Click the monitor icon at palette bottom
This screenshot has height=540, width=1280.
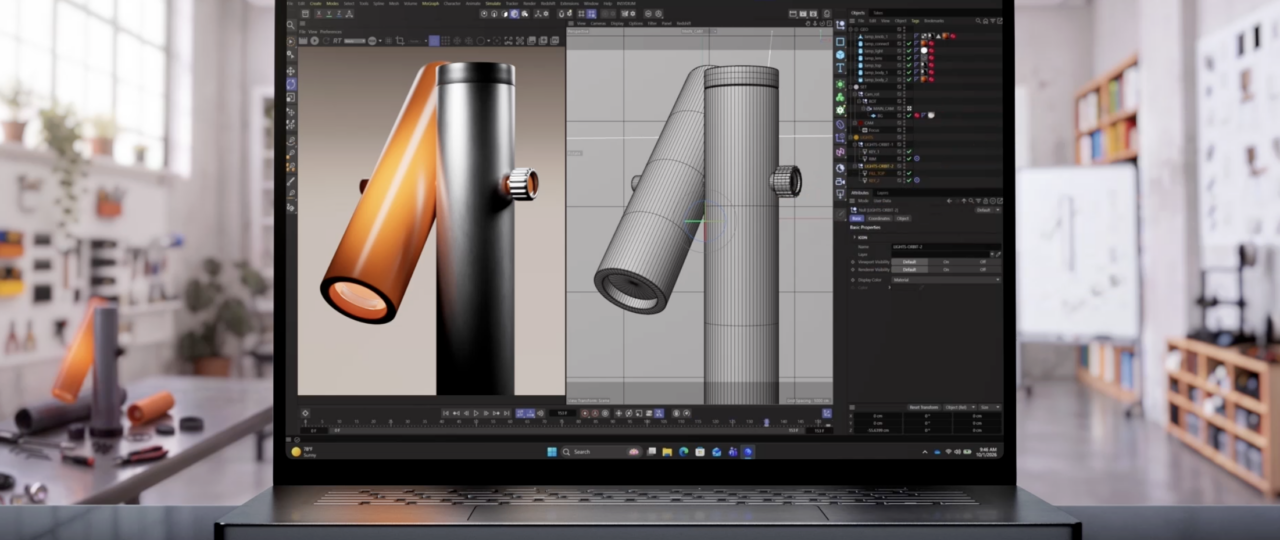click(x=840, y=193)
